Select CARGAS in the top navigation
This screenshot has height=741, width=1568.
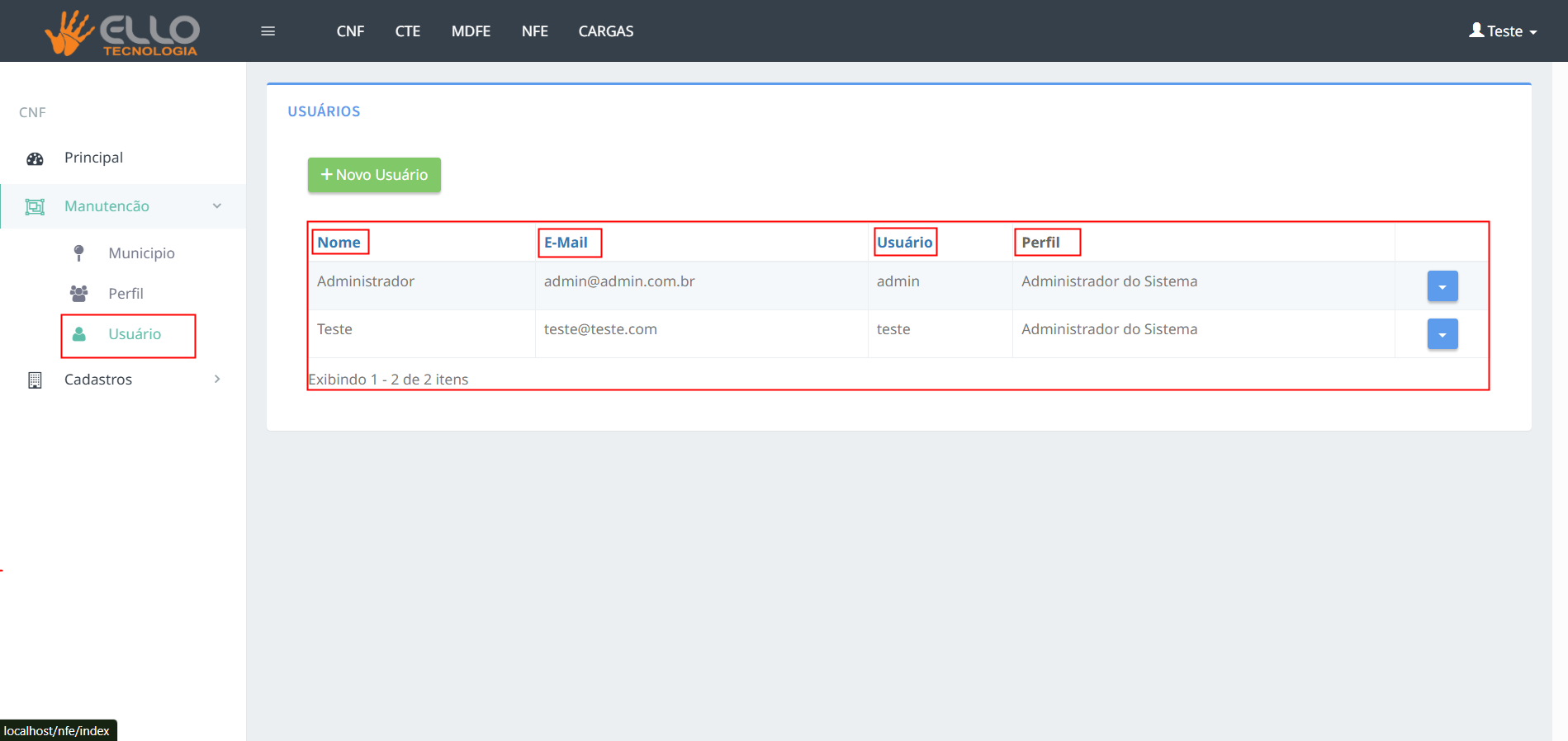(x=605, y=31)
